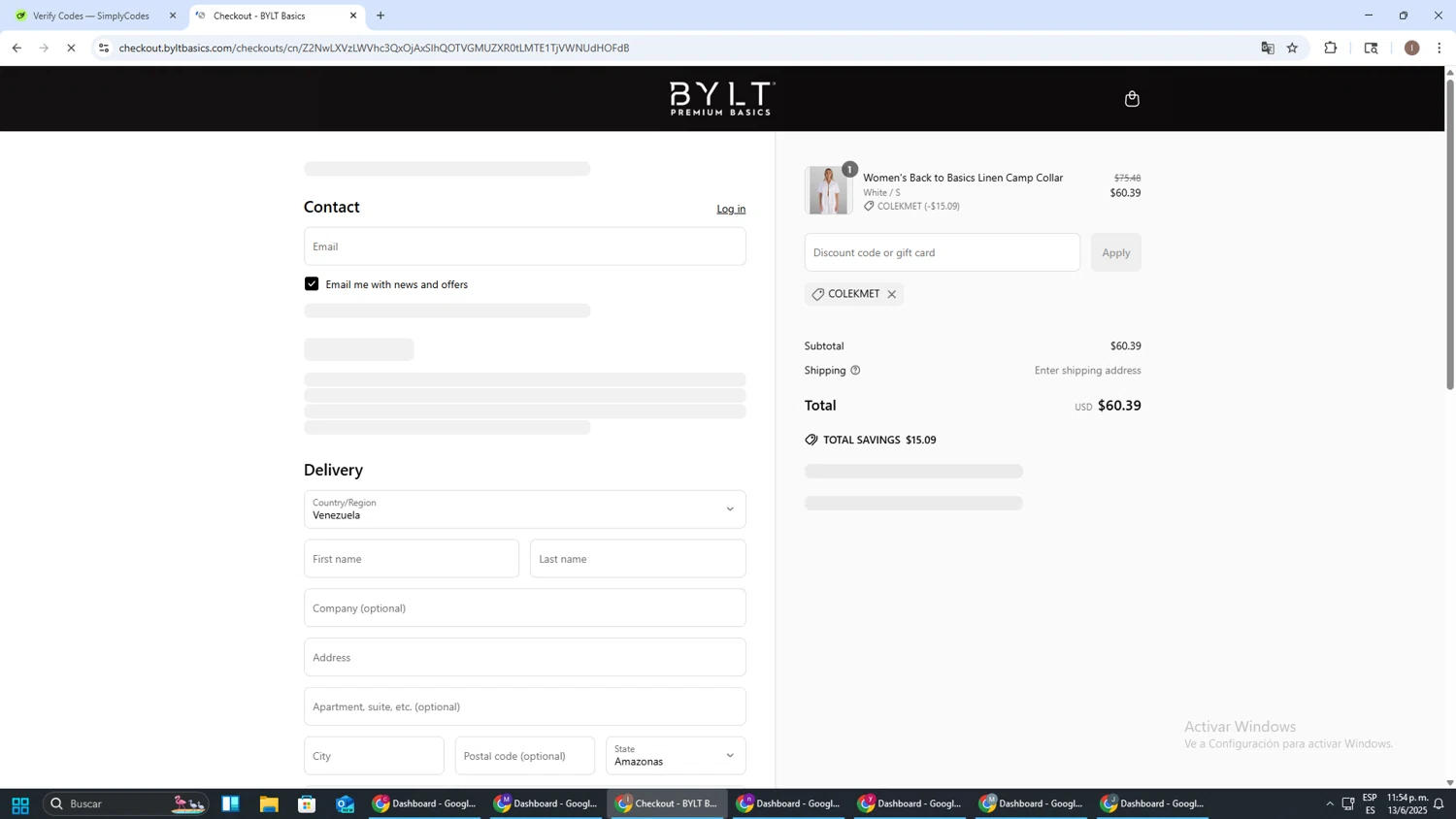Click the Women's Back to Basics product name
Viewport: 1456px width, 819px height.
(963, 179)
